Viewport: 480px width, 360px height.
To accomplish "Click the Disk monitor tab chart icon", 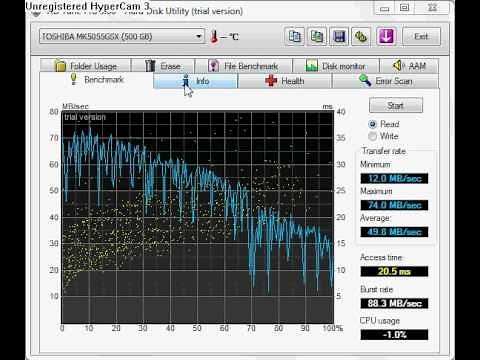I will coord(312,66).
